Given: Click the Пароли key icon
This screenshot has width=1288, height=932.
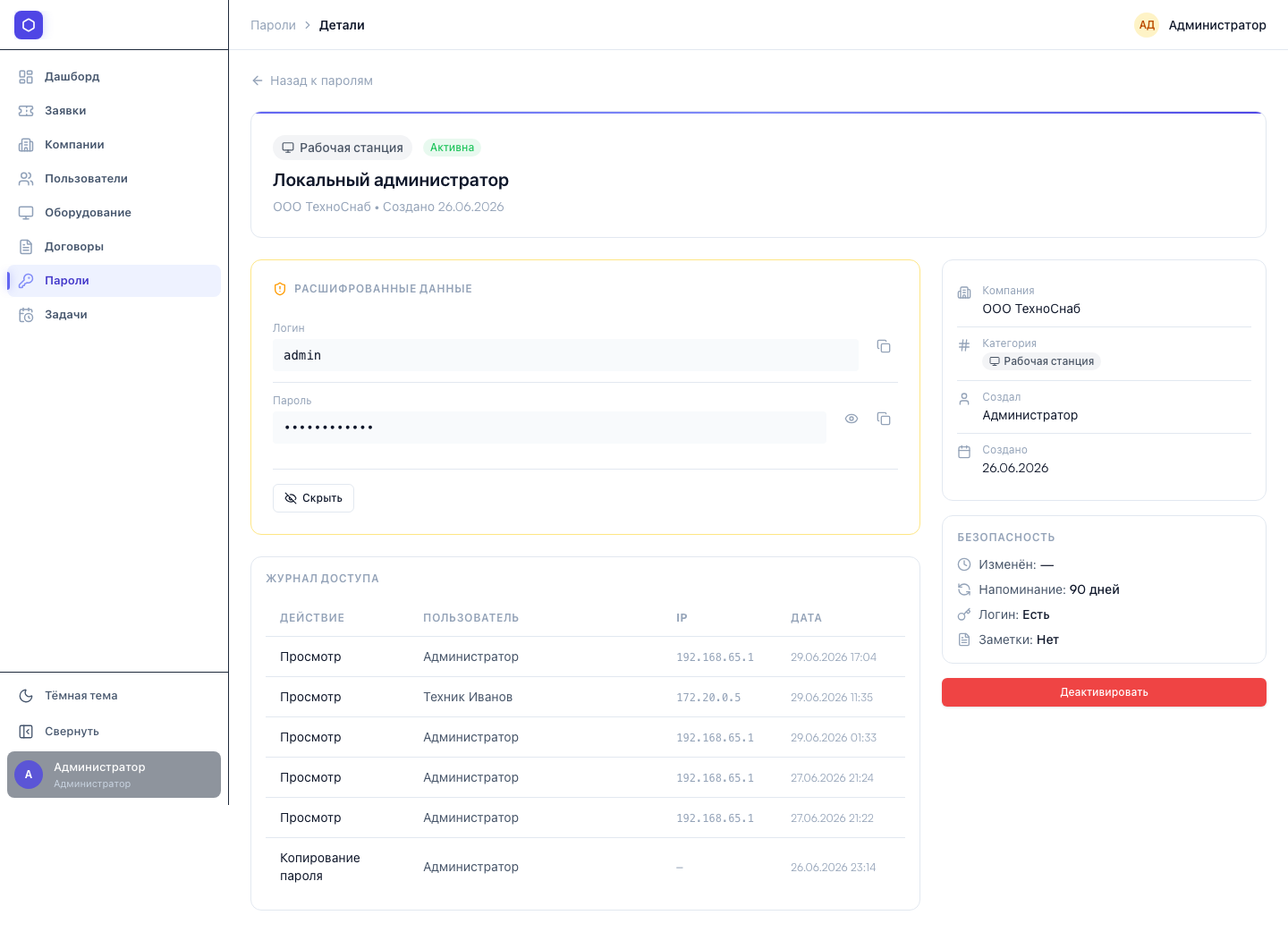Looking at the screenshot, I should point(26,281).
